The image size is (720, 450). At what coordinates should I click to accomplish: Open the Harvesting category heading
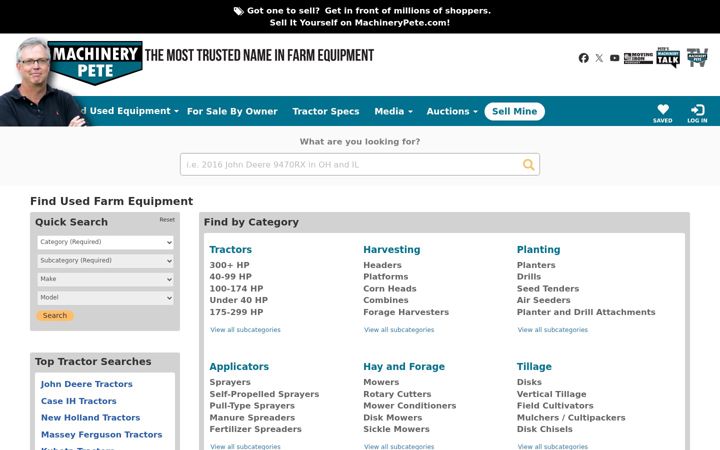(392, 250)
